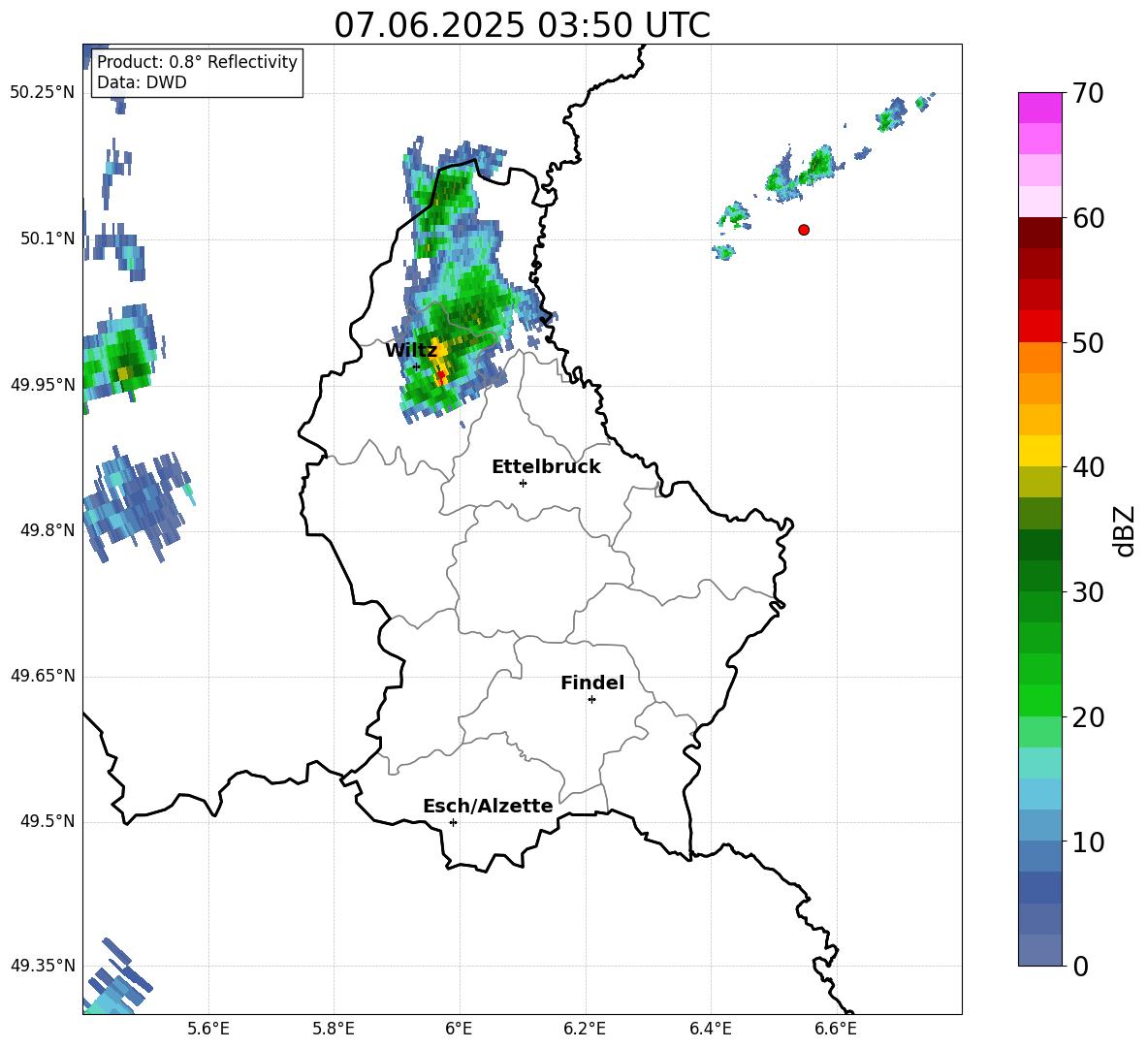
Task: Click the yellow swatch at 40 dBZ
Action: point(1039,451)
